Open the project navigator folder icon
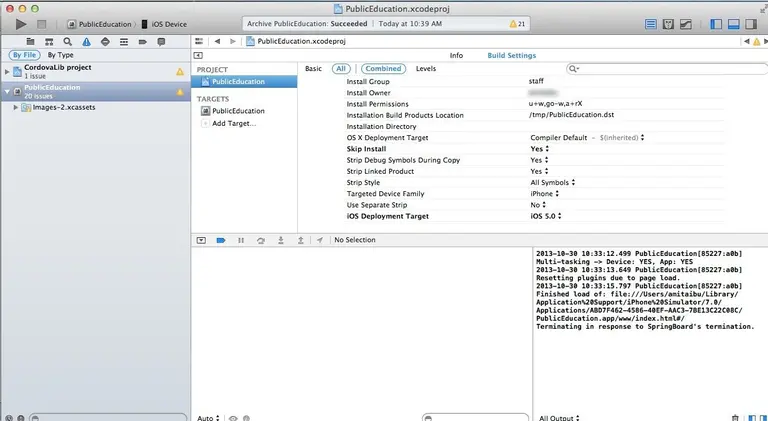 (30, 42)
